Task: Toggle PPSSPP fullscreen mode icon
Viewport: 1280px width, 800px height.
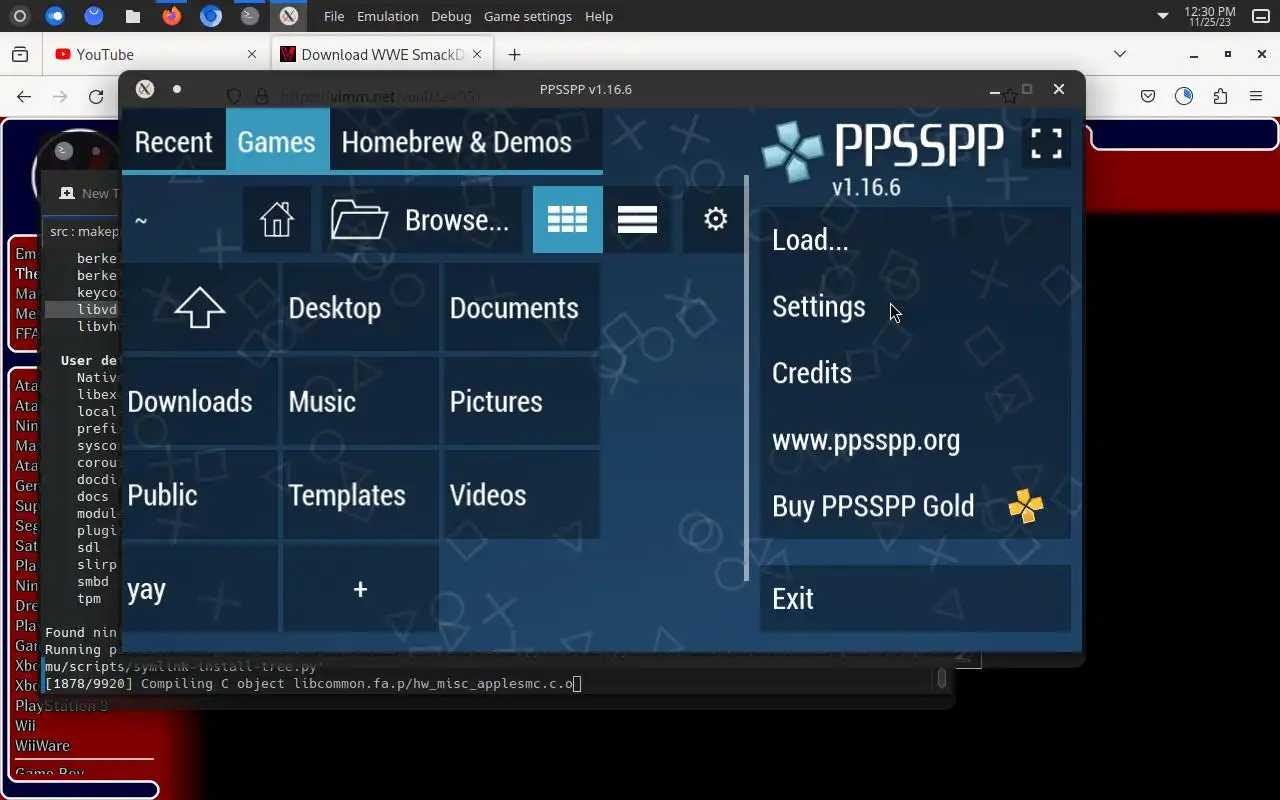Action: pos(1046,143)
